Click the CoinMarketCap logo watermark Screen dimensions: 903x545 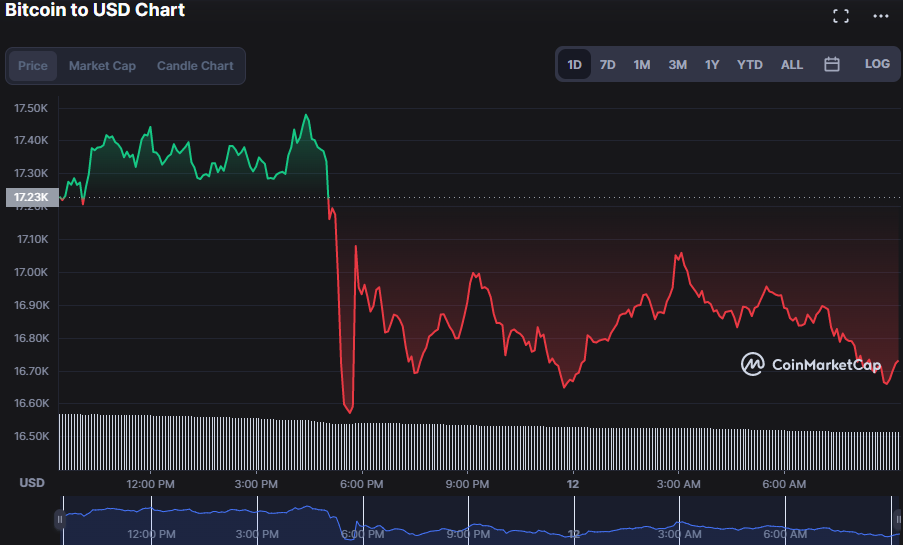(x=811, y=364)
